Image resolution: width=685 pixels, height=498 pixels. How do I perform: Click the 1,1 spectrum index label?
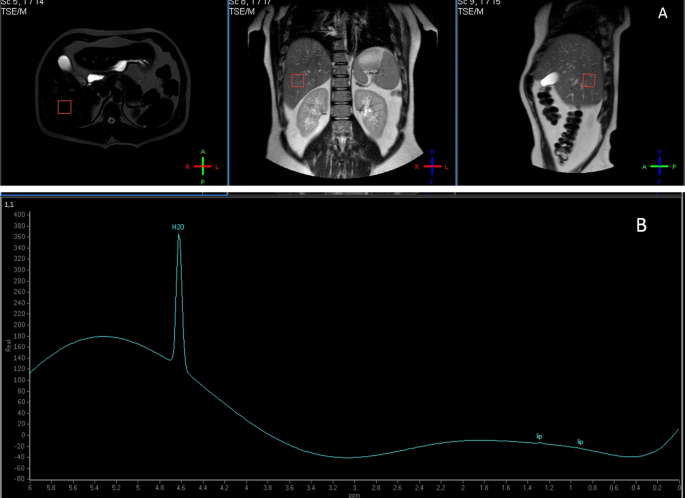[x=9, y=204]
